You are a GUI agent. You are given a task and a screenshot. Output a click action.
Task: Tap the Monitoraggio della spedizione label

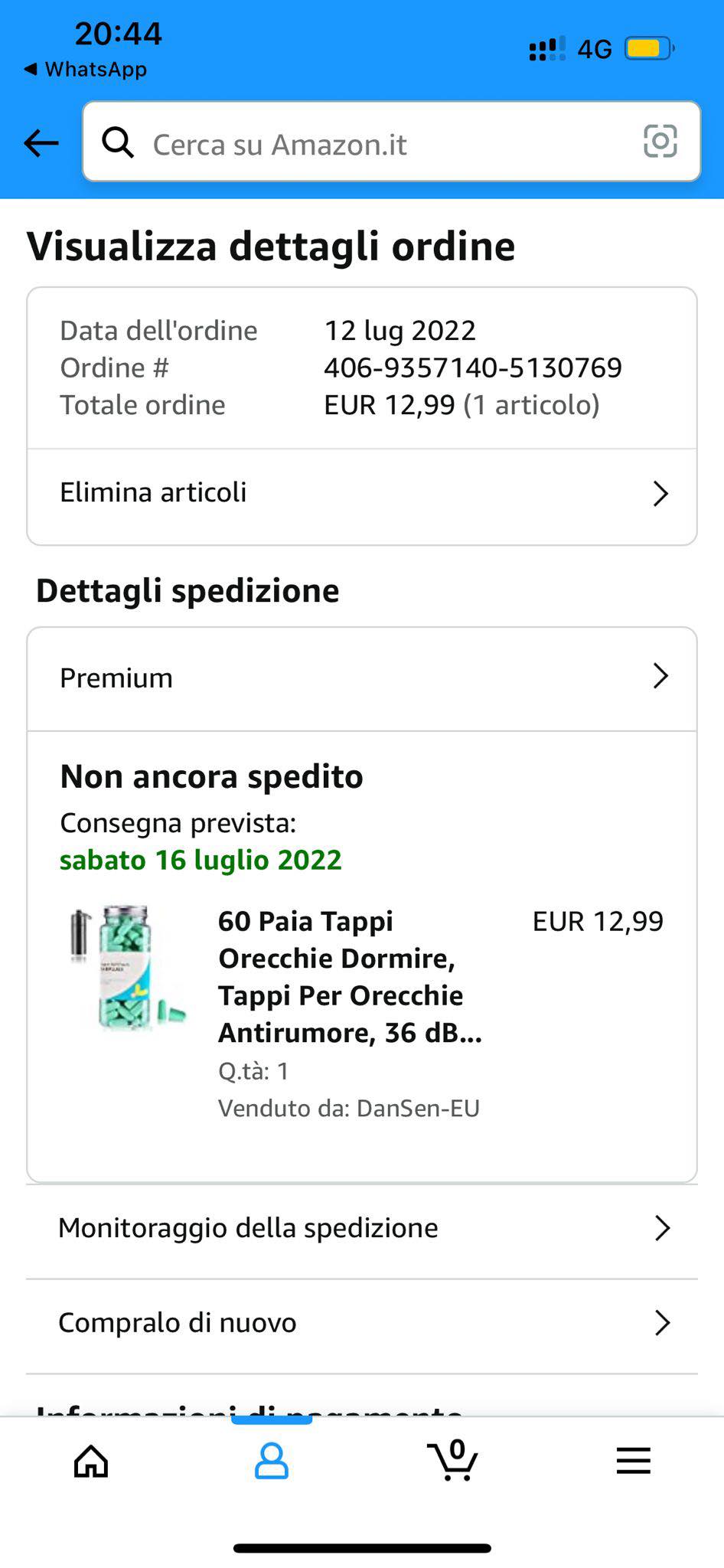point(248,1228)
